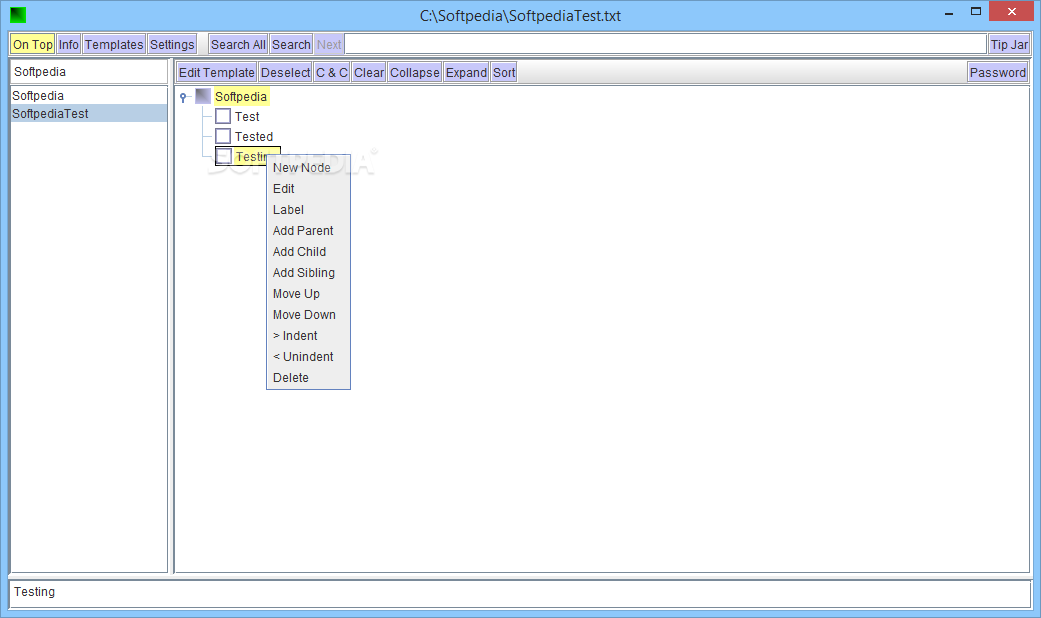Minimize the SoftpediaTest.txt window
The image size is (1041, 618).
point(949,13)
